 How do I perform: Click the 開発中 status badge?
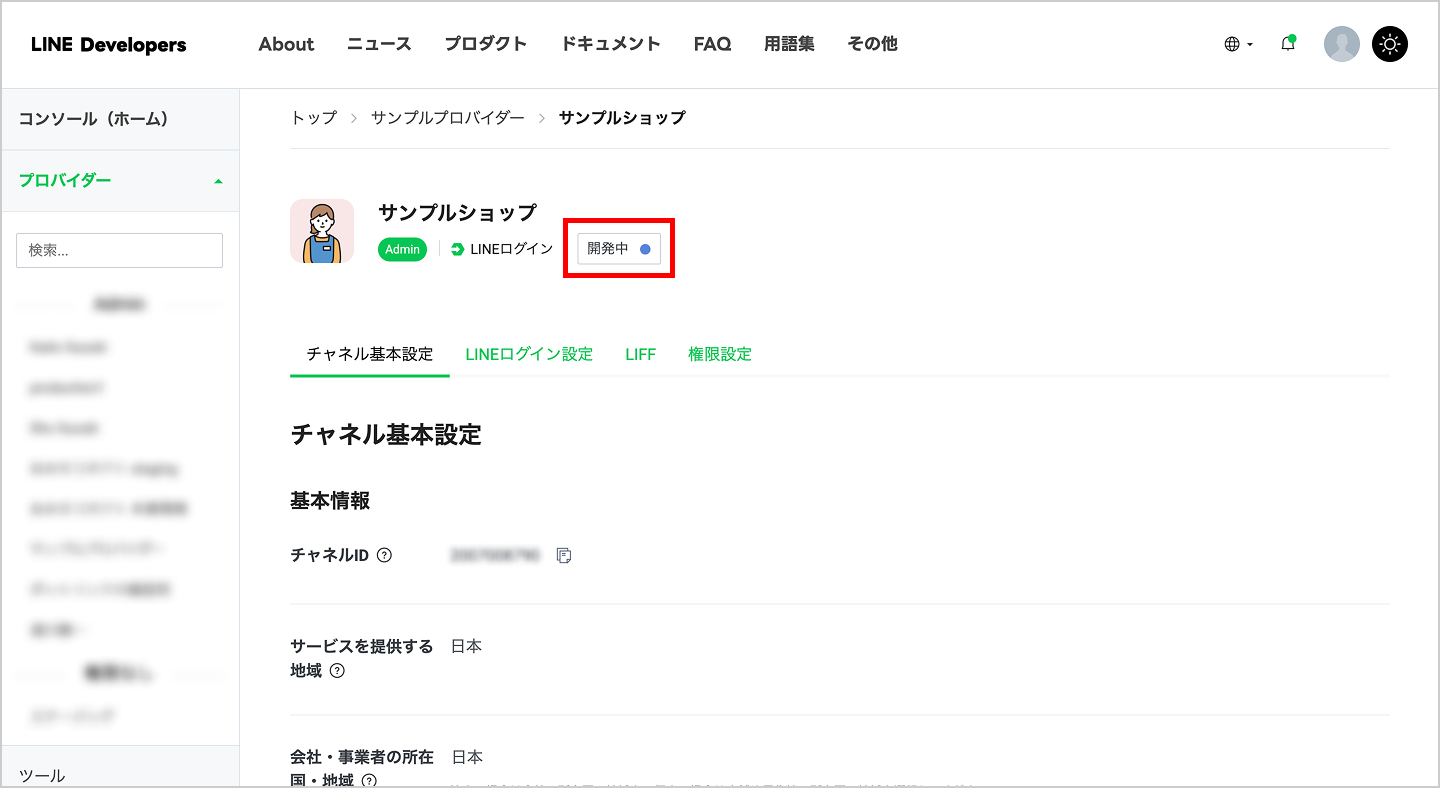click(618, 249)
